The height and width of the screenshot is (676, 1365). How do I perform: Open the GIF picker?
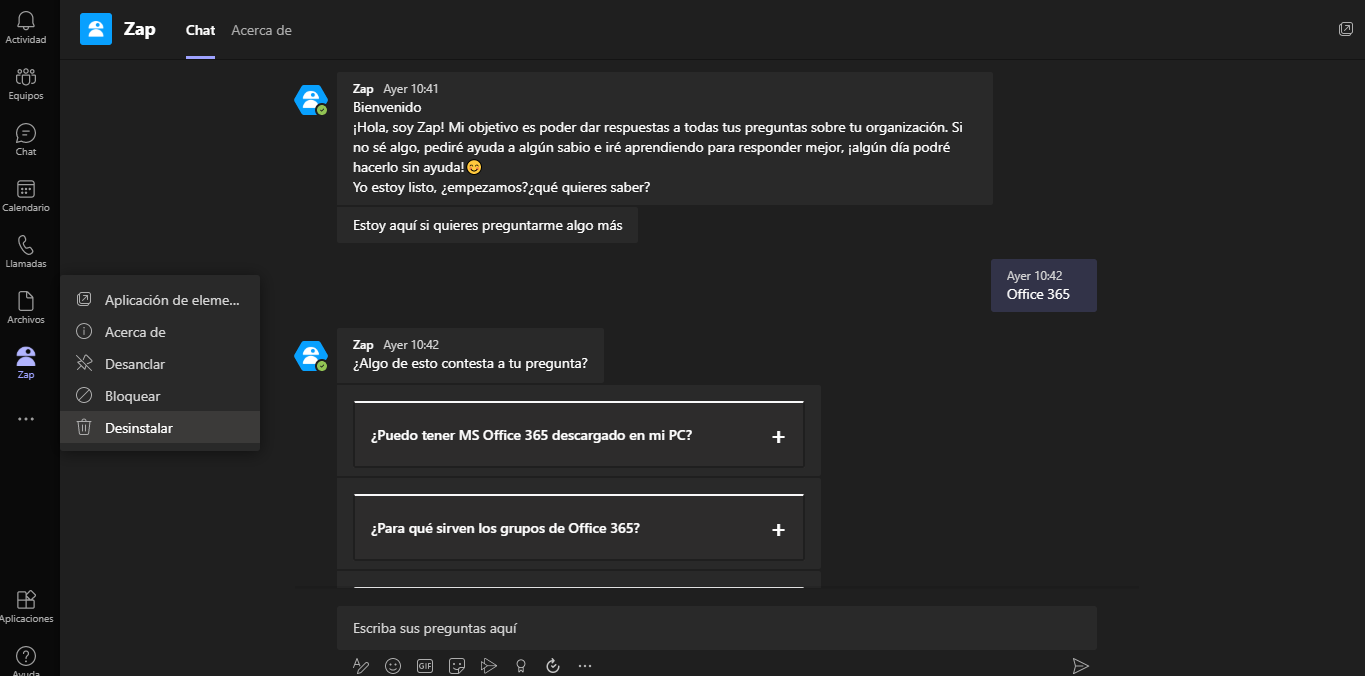click(425, 665)
